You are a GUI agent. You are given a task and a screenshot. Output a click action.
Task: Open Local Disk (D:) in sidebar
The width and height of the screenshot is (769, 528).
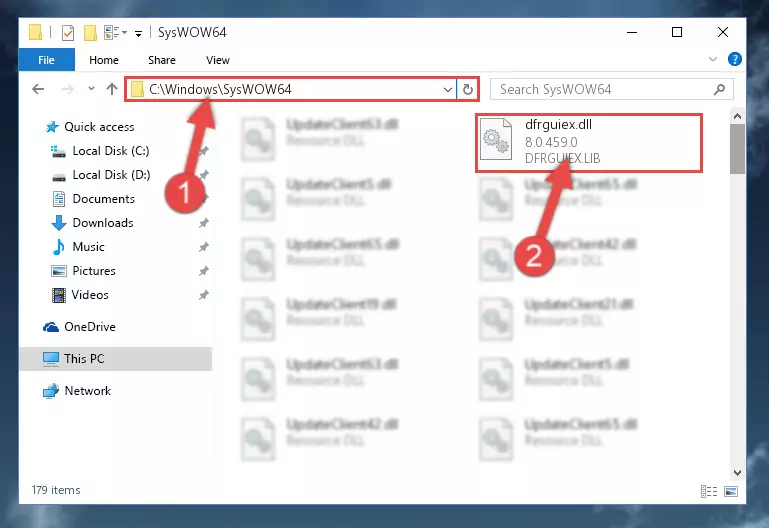click(111, 175)
